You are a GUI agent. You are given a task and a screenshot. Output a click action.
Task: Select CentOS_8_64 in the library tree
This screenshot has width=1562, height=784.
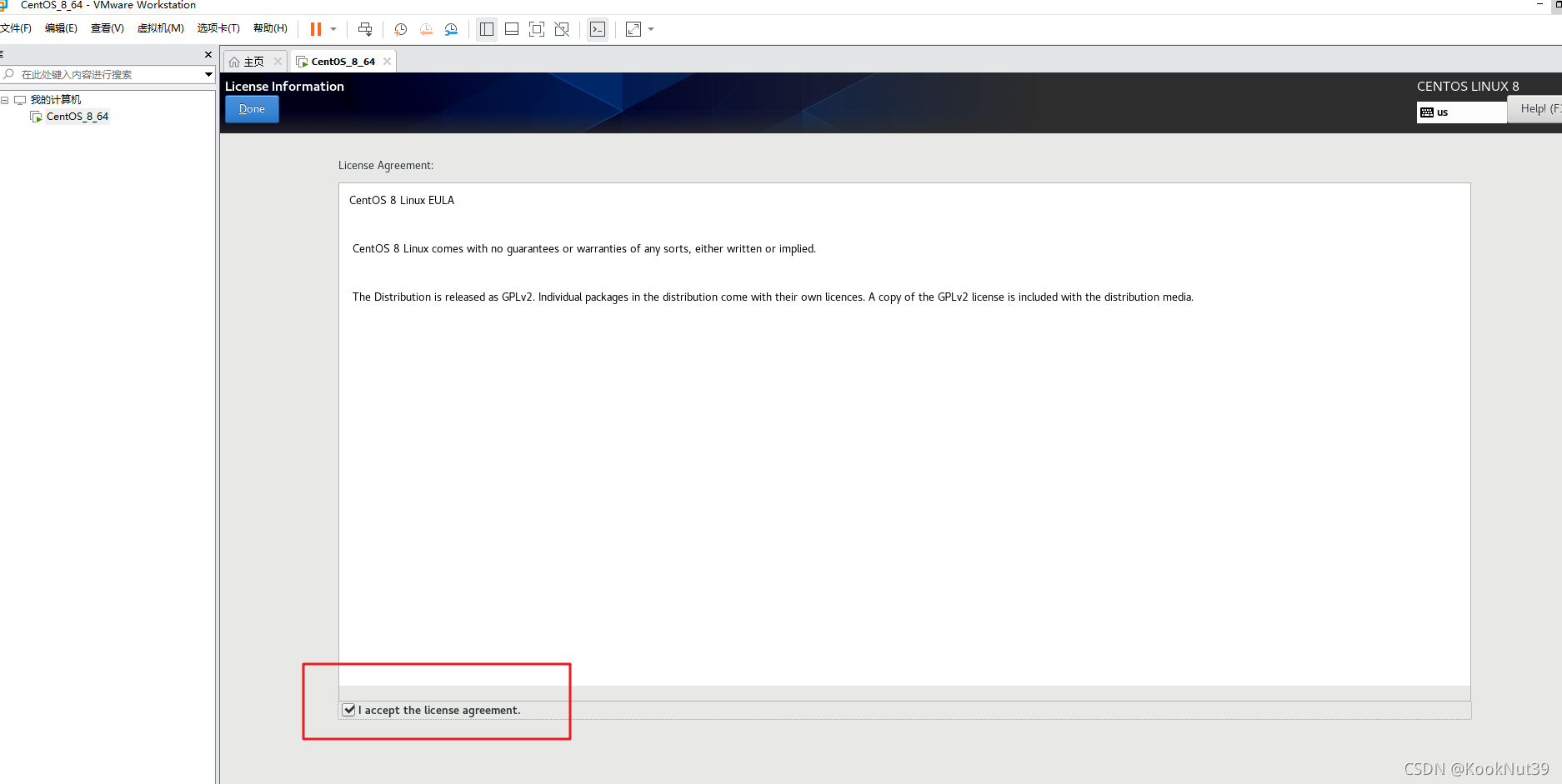pyautogui.click(x=77, y=117)
